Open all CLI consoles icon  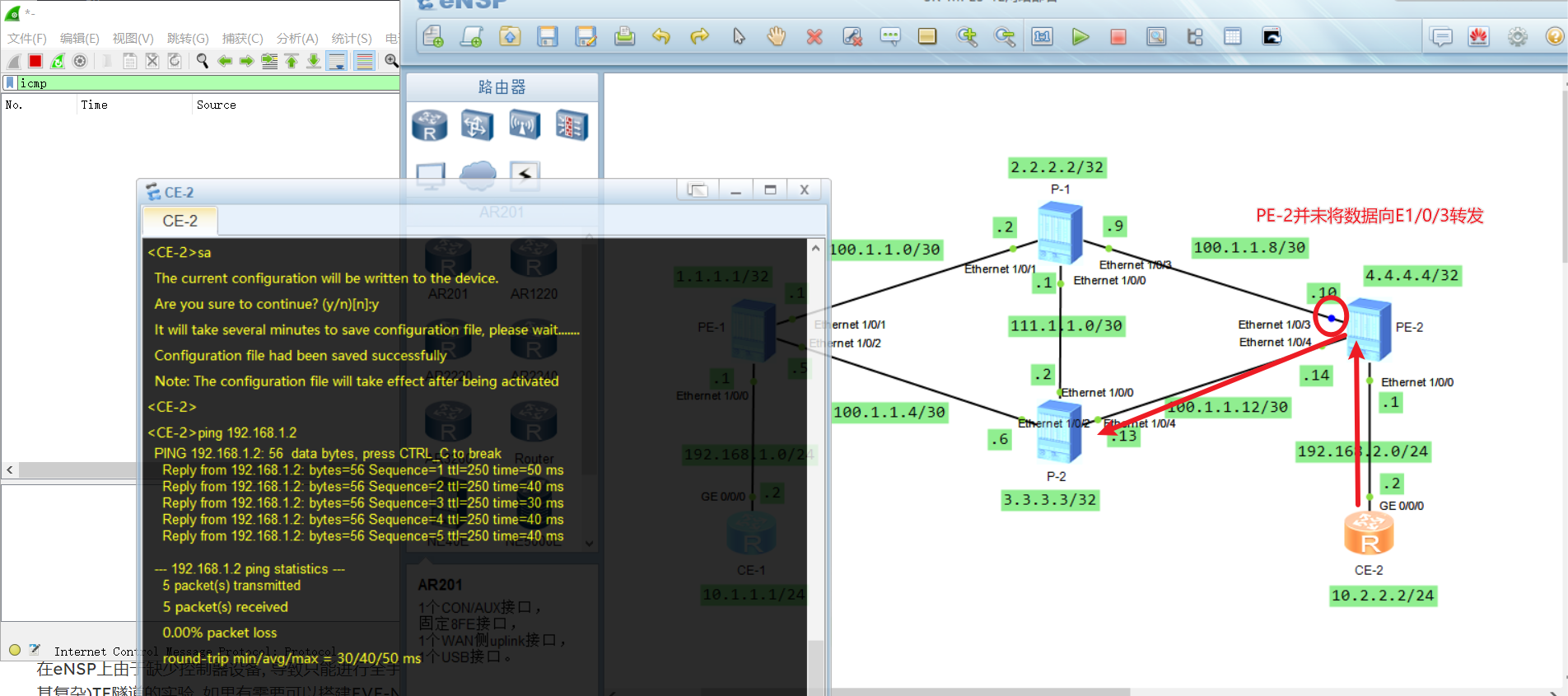click(x=1272, y=36)
